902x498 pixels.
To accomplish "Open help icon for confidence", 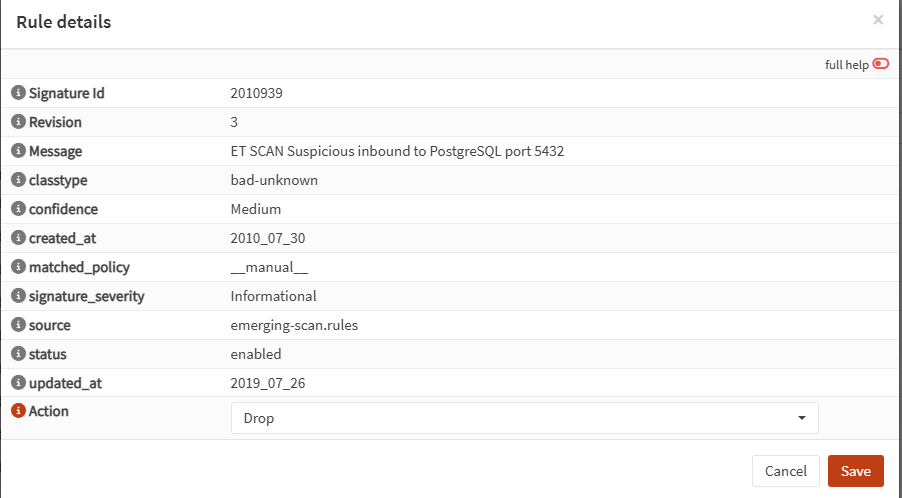I will coord(18,208).
